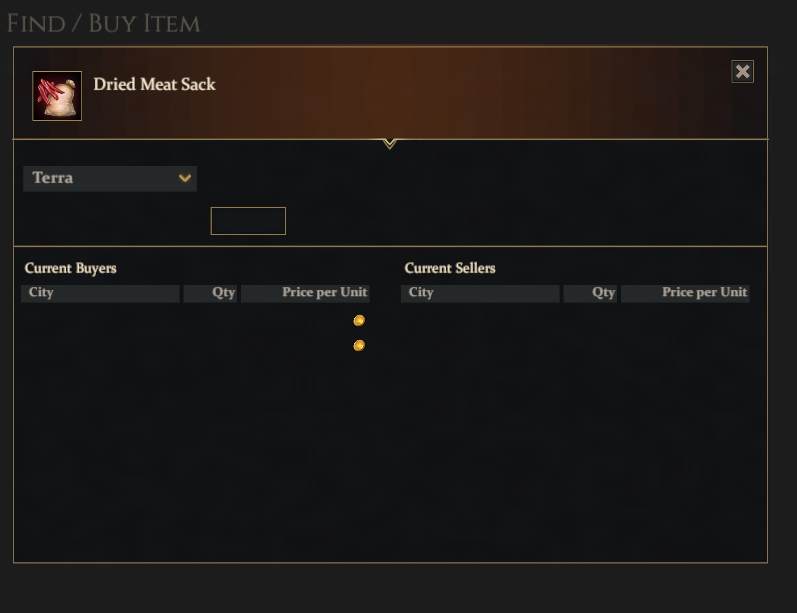This screenshot has height=613, width=797.
Task: Click the second gold coin in buyers list
Action: coord(359,346)
